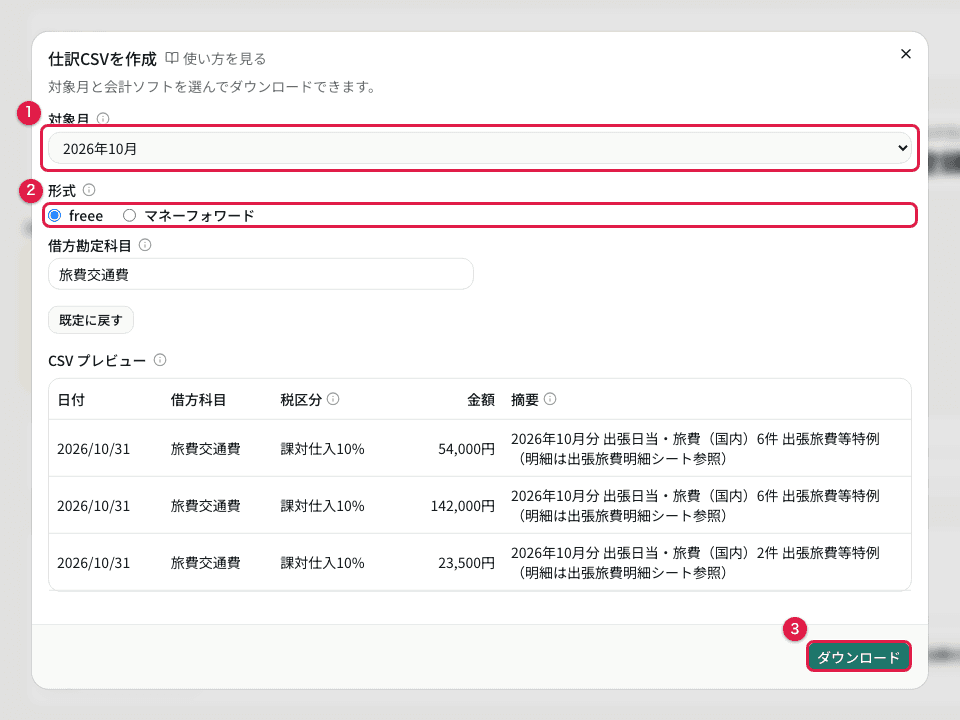Click info icon next to CSV プレビュー
The width and height of the screenshot is (960, 720).
[x=160, y=360]
